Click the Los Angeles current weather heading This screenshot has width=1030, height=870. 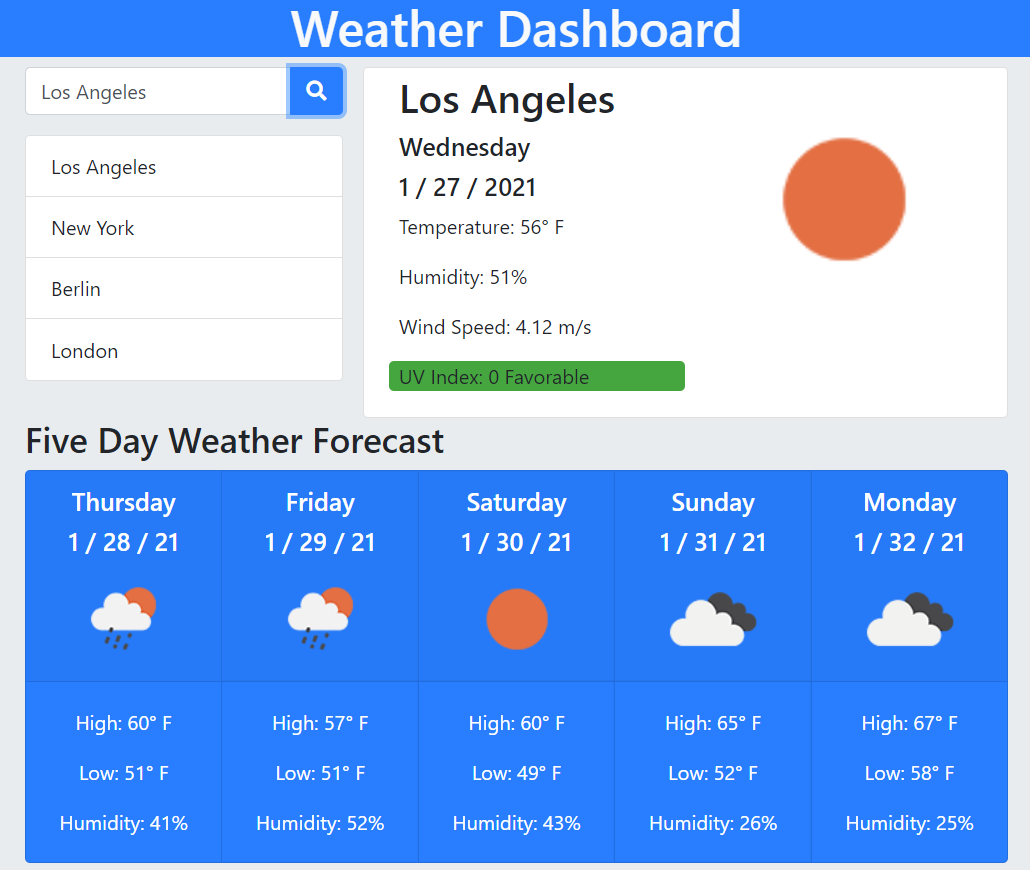pos(507,100)
